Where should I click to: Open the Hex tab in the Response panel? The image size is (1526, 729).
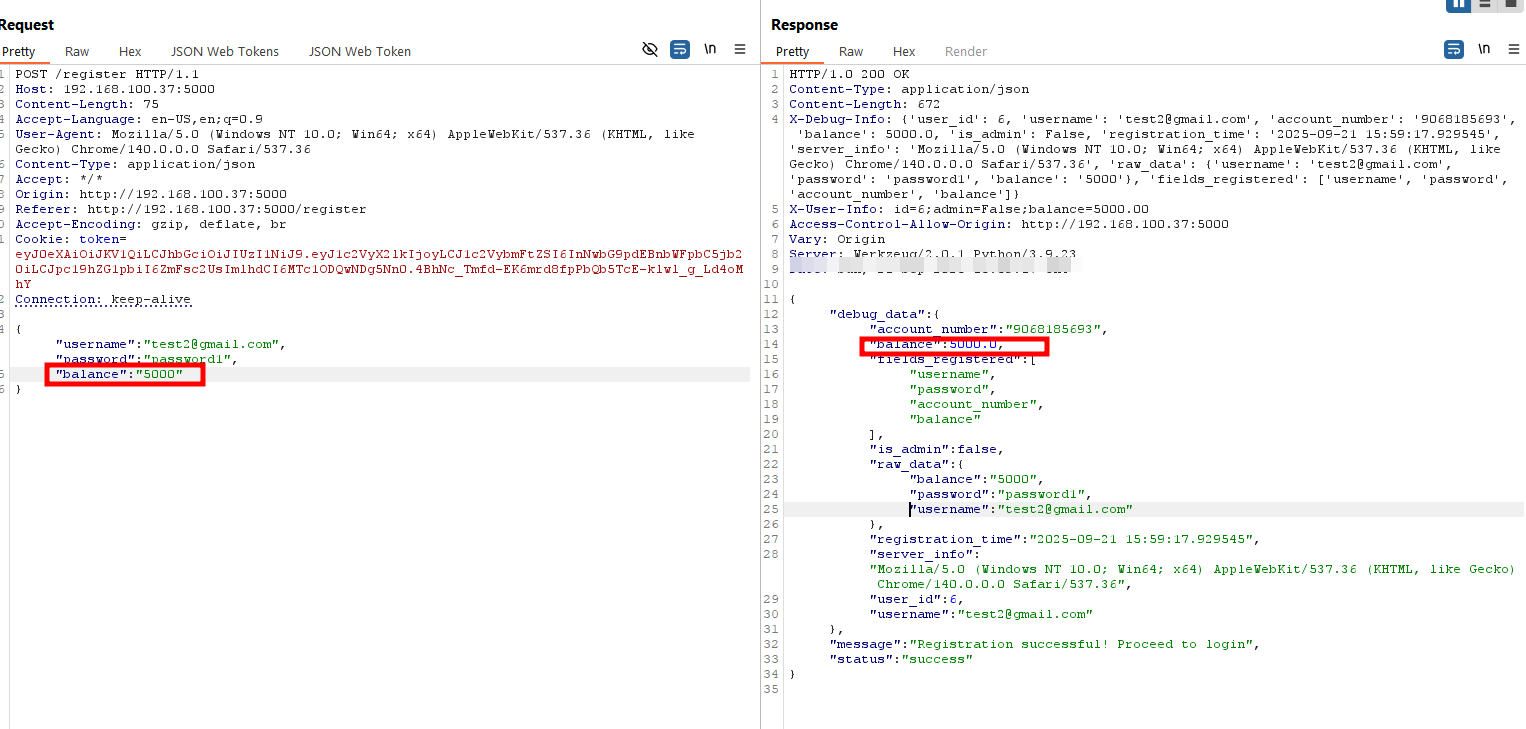[x=904, y=51]
